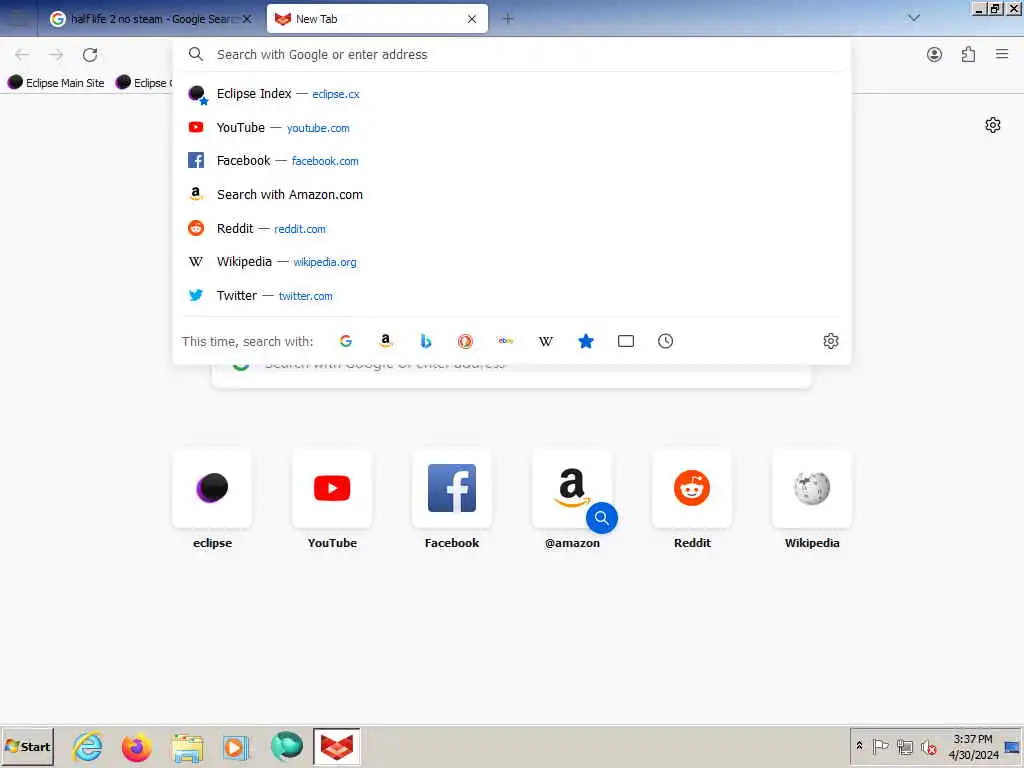The width and height of the screenshot is (1024, 768).
Task: Select Twitter twitter.com suggestion
Action: 512,296
